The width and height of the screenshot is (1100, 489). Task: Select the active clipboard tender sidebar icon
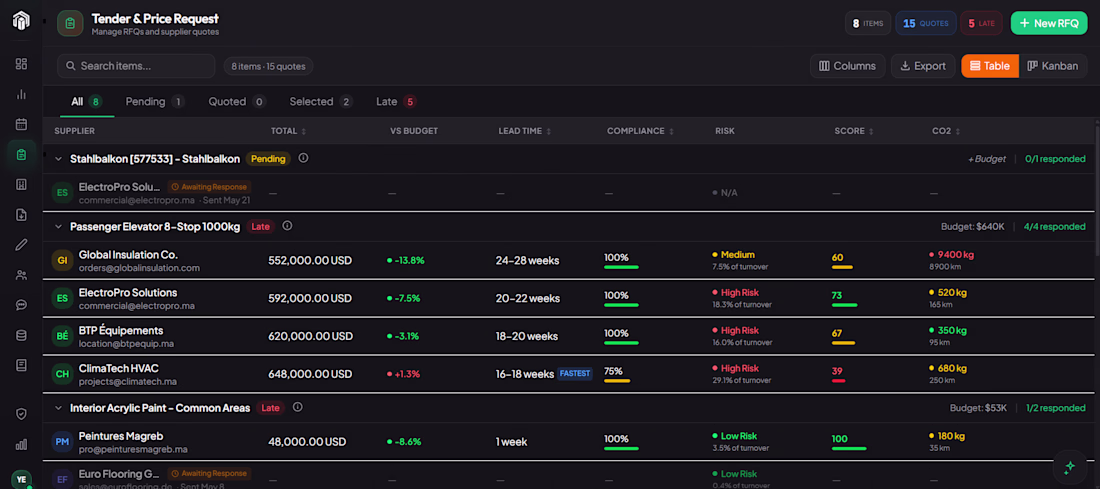click(21, 154)
